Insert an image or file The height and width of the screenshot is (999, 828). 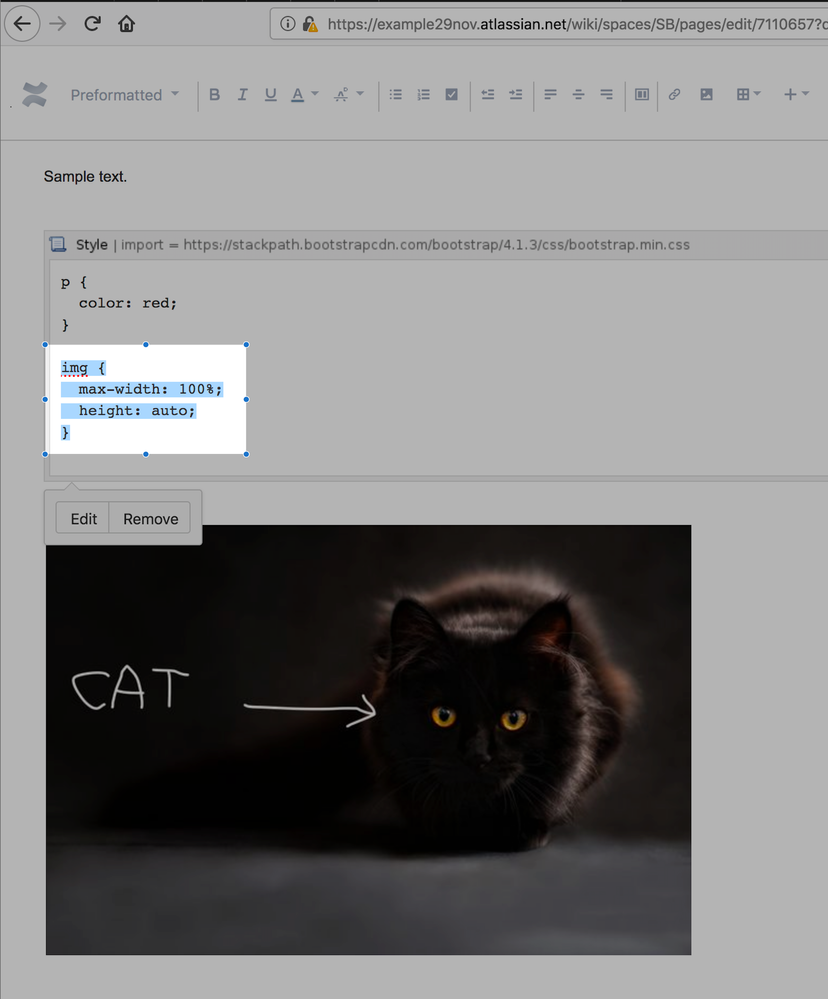click(706, 94)
